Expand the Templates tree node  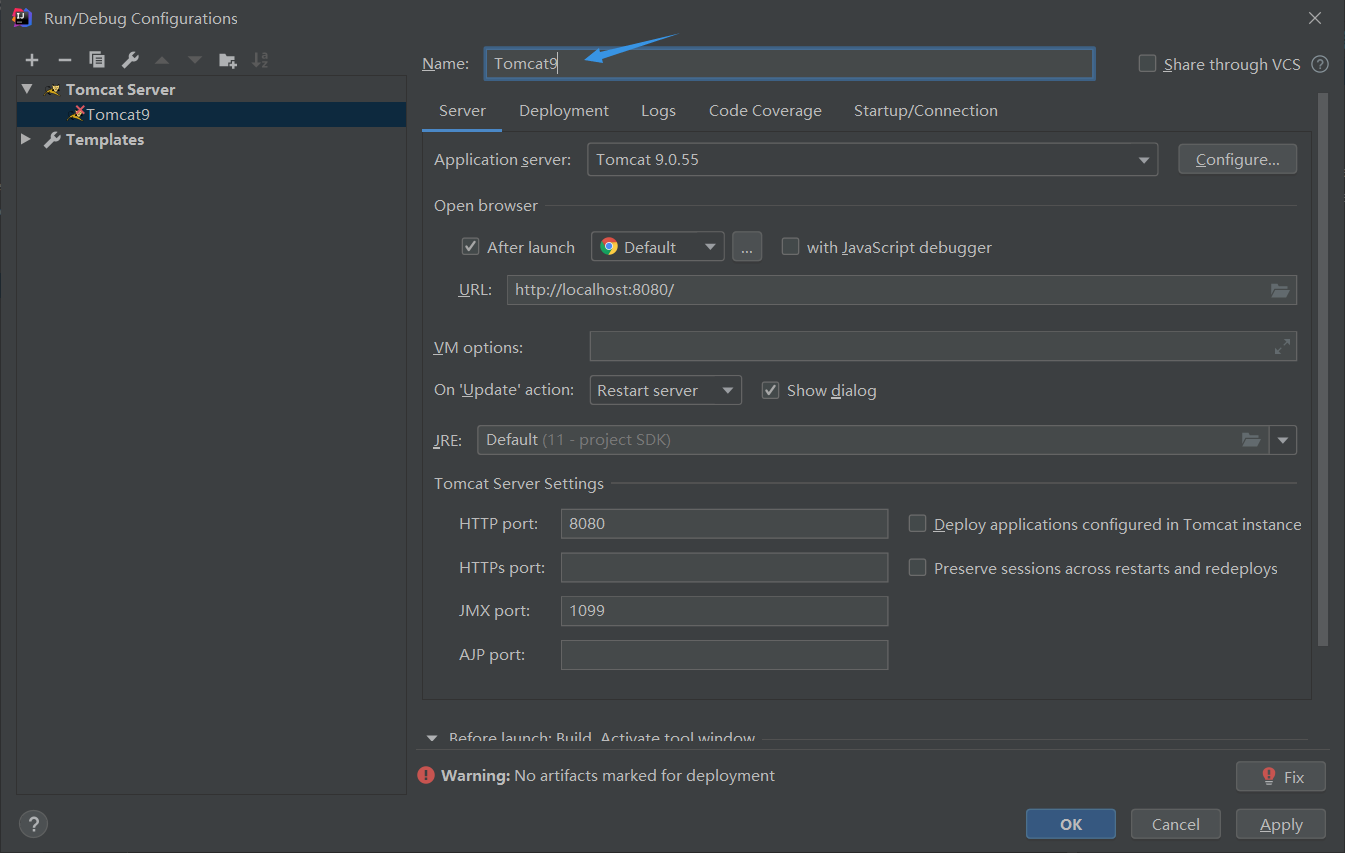(27, 139)
